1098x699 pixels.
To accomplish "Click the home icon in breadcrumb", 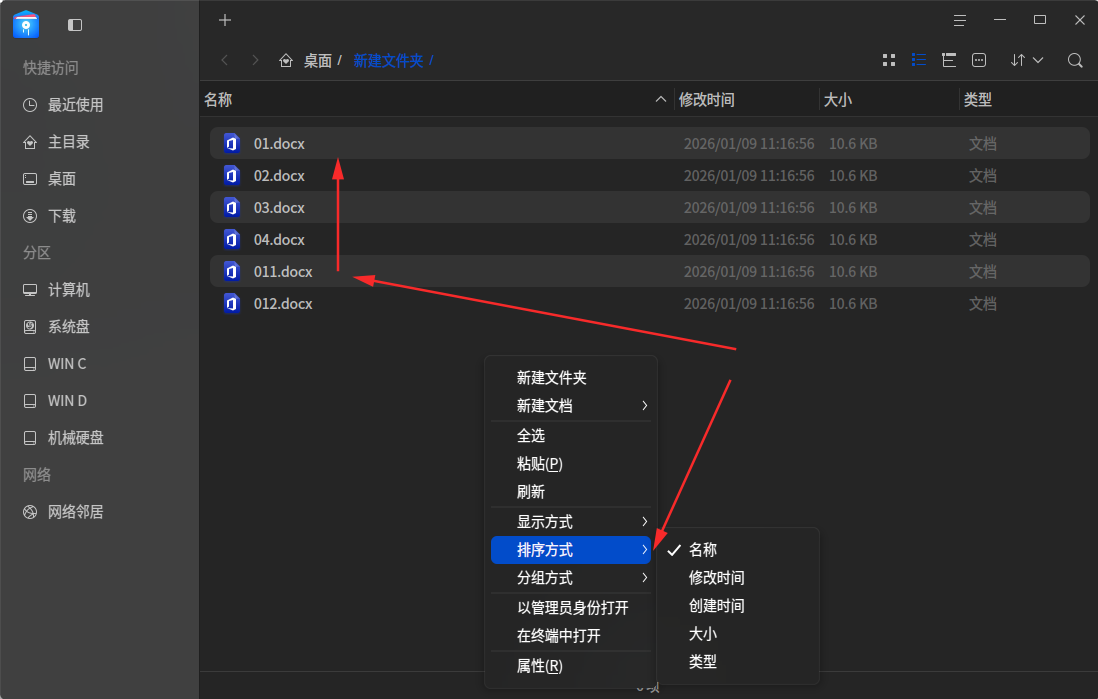I will coord(286,61).
